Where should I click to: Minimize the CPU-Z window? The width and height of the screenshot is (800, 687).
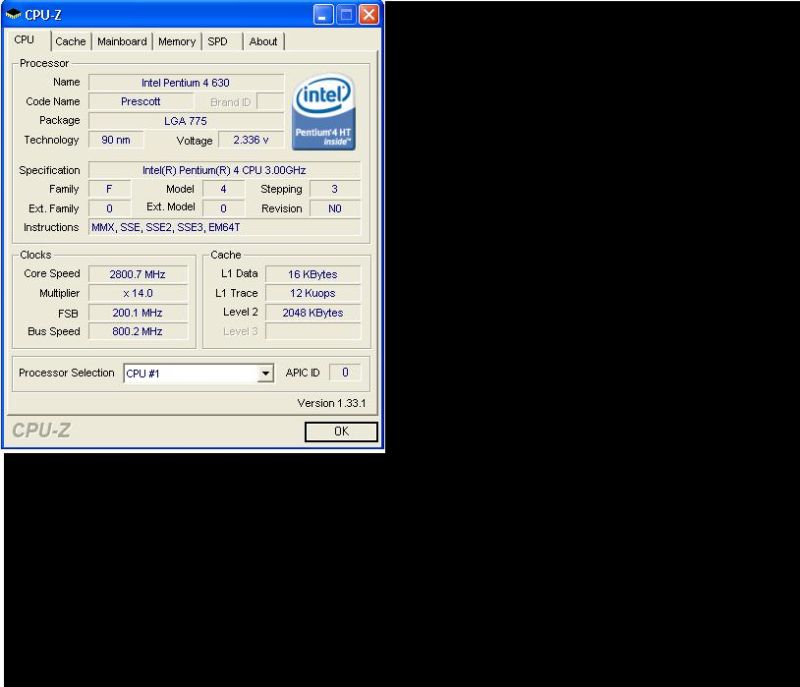coord(323,15)
